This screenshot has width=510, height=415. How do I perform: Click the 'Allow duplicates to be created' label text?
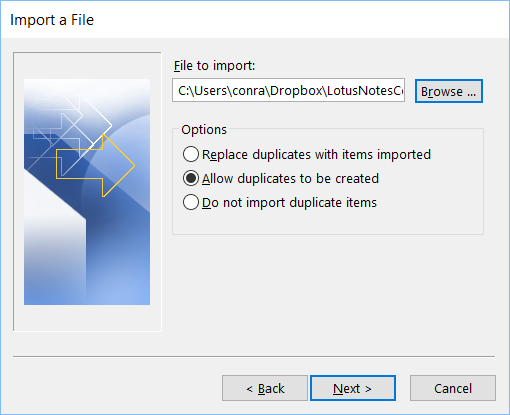[290, 179]
